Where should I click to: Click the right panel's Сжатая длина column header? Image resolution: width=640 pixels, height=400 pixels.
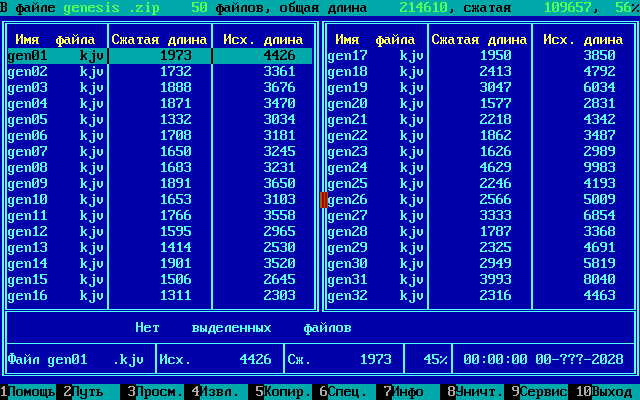(x=479, y=40)
